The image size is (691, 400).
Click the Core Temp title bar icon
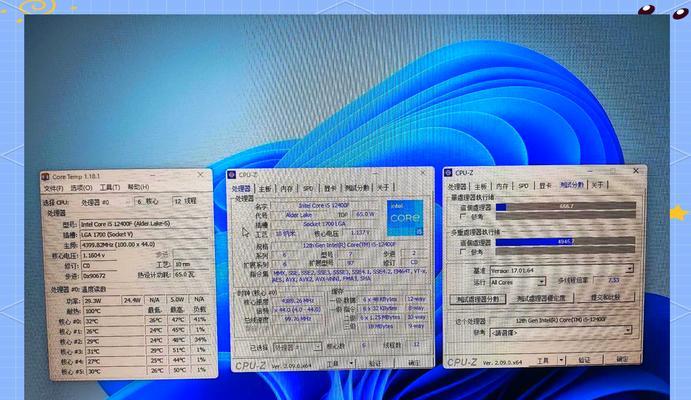coord(45,177)
